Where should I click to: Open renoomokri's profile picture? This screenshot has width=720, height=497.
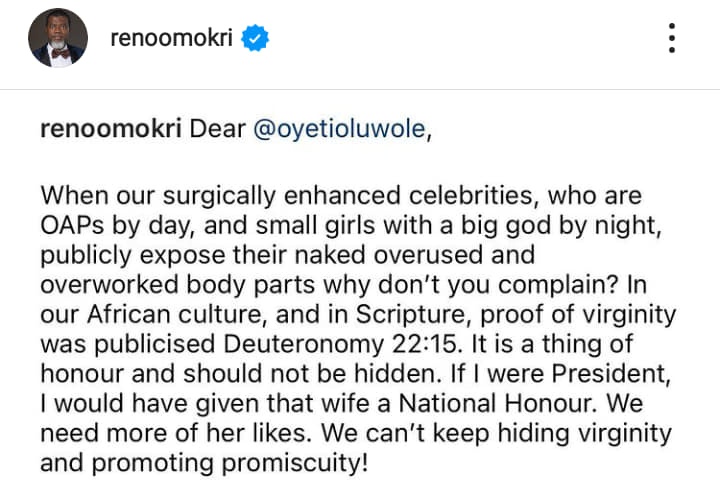click(57, 40)
